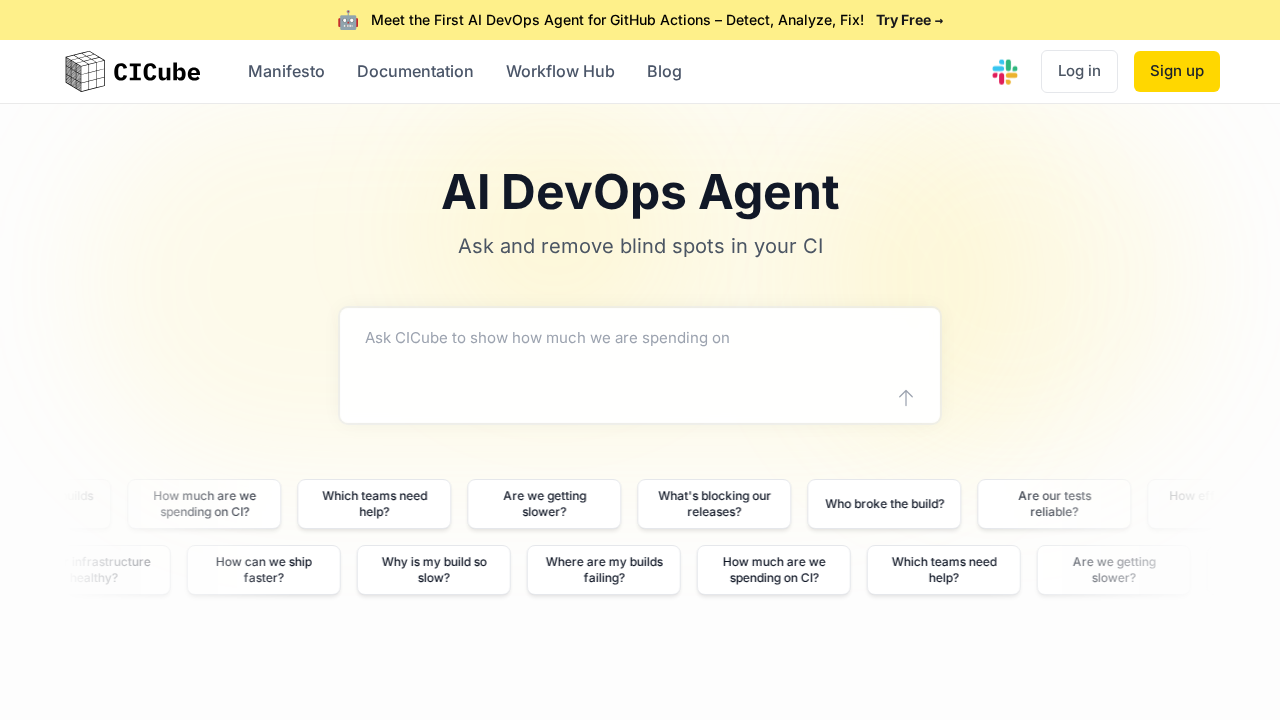
Task: Click the CICube cube logo
Action: coord(85,71)
